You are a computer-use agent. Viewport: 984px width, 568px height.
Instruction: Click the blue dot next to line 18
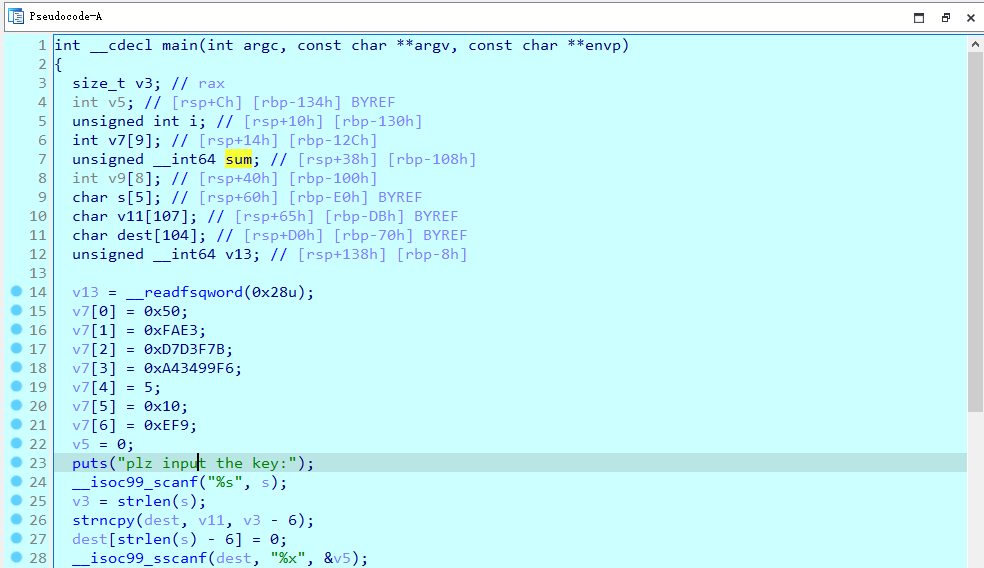pos(16,368)
